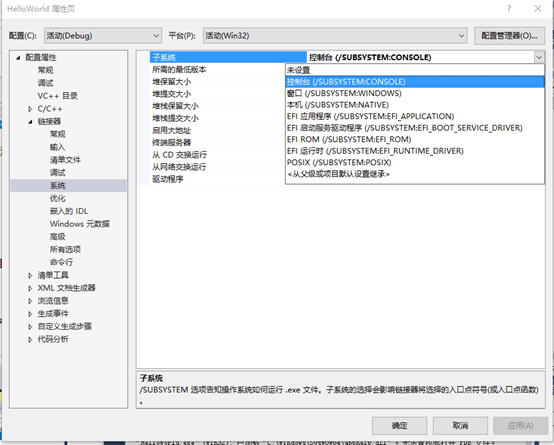Expand the XML 文档生成器 tree node
The image size is (554, 445).
point(30,288)
